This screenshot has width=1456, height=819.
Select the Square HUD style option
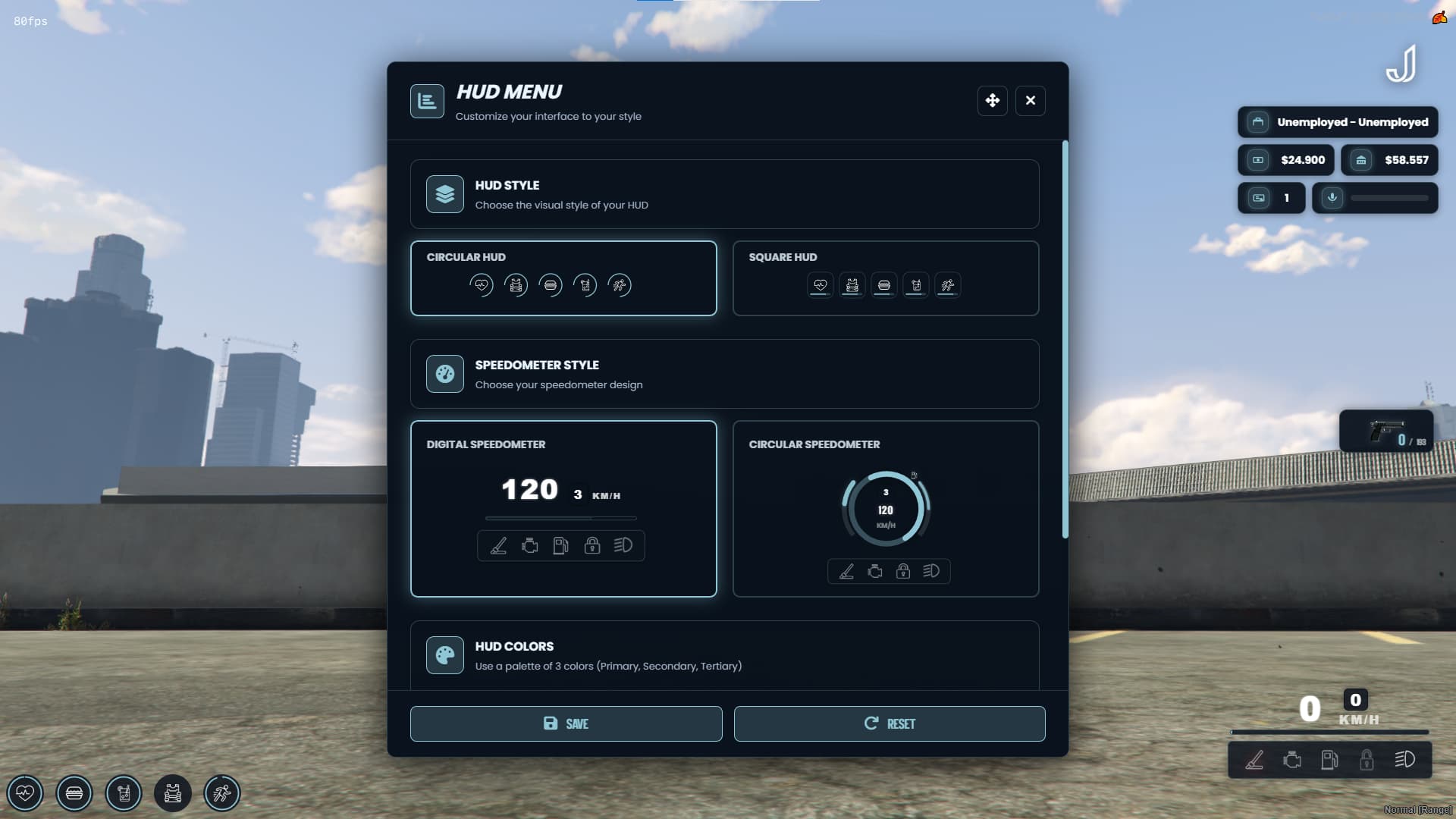pos(886,278)
